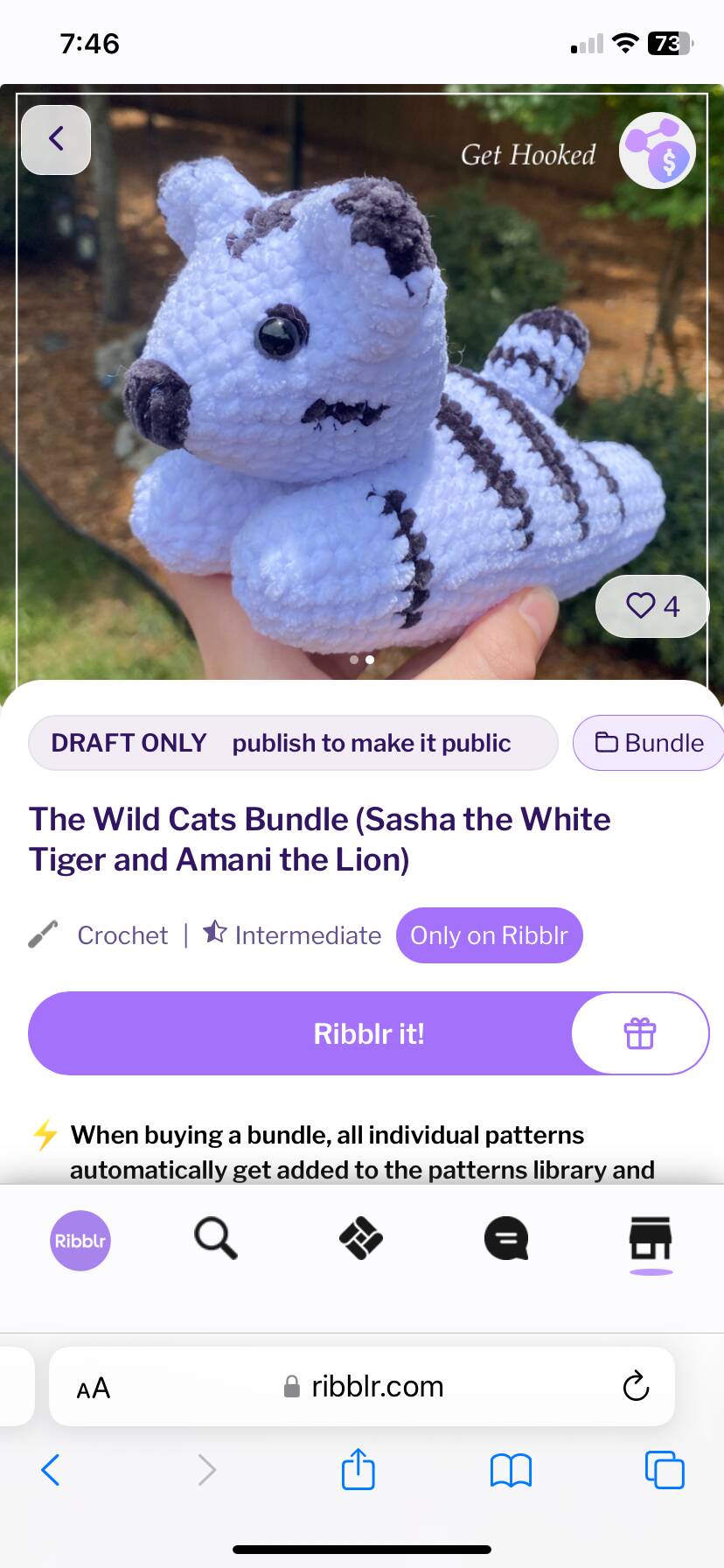Open search with the magnifier icon
The image size is (724, 1568).
pos(216,1239)
